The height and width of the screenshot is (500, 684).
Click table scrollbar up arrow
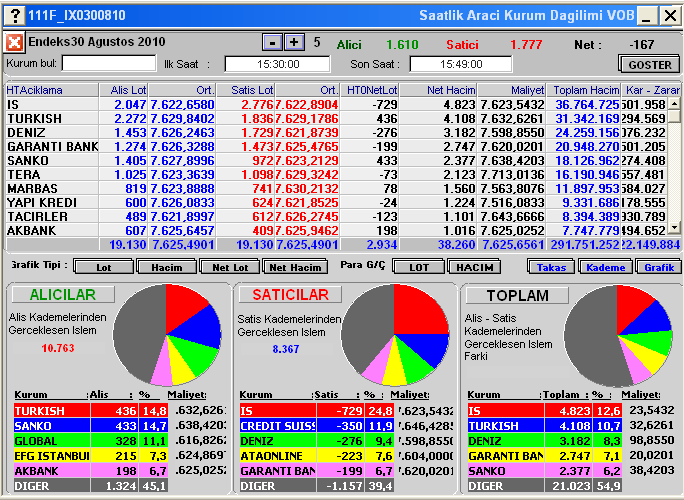pos(674,104)
